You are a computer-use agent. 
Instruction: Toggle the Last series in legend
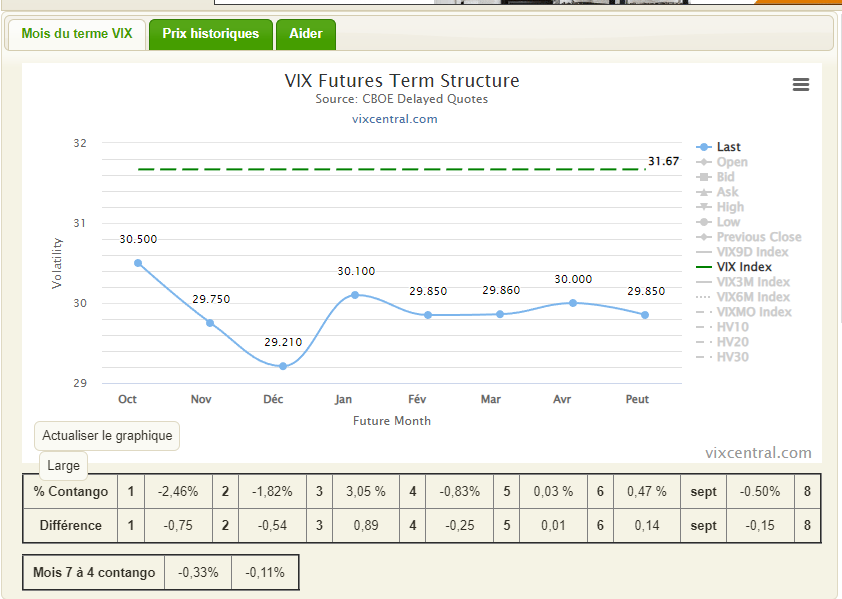718,147
